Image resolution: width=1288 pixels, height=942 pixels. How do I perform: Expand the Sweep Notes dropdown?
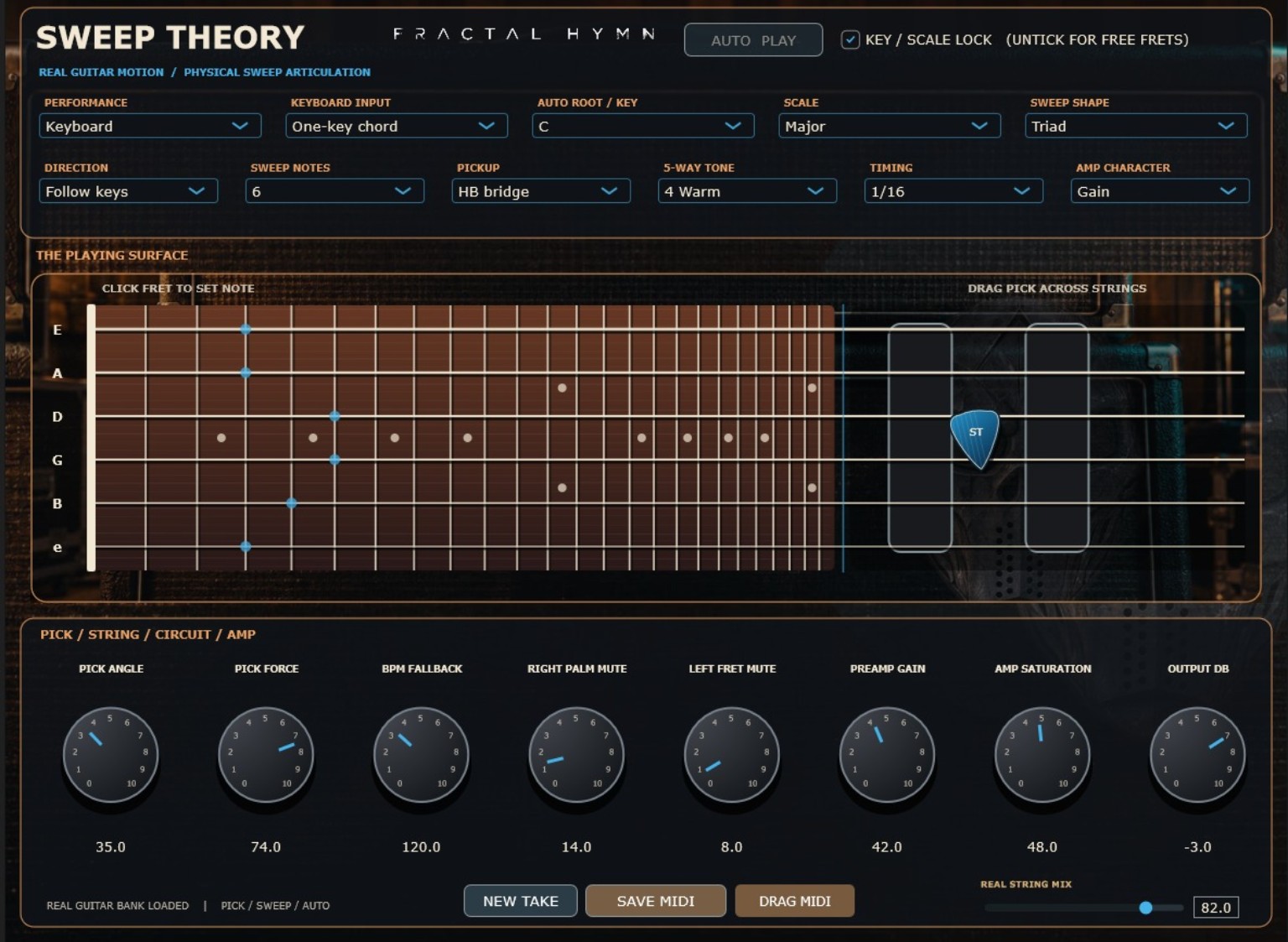335,191
